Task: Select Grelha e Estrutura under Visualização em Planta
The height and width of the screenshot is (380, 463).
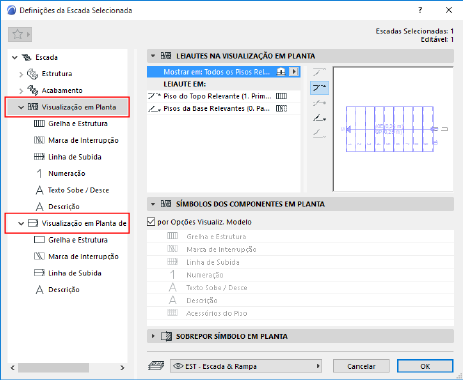Action: pos(78,123)
